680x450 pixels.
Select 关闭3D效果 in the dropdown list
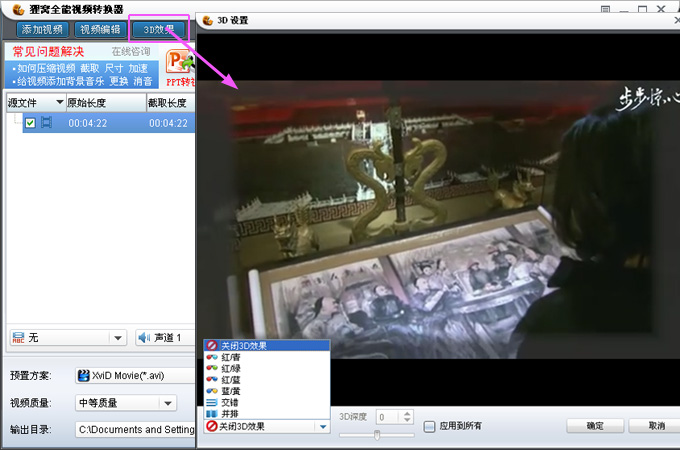[267, 346]
